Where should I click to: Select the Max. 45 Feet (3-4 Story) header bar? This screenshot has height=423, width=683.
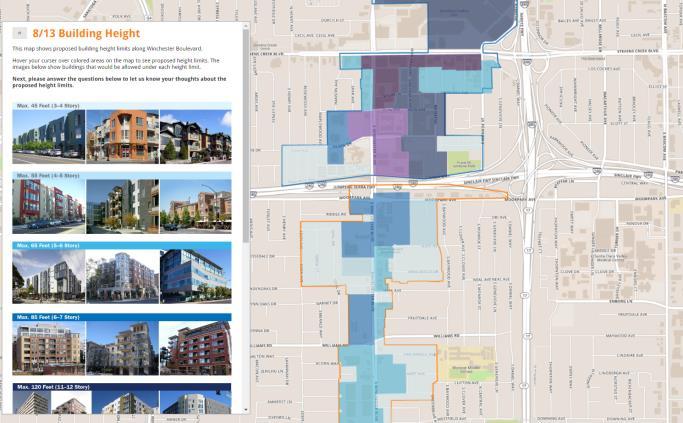coord(122,106)
